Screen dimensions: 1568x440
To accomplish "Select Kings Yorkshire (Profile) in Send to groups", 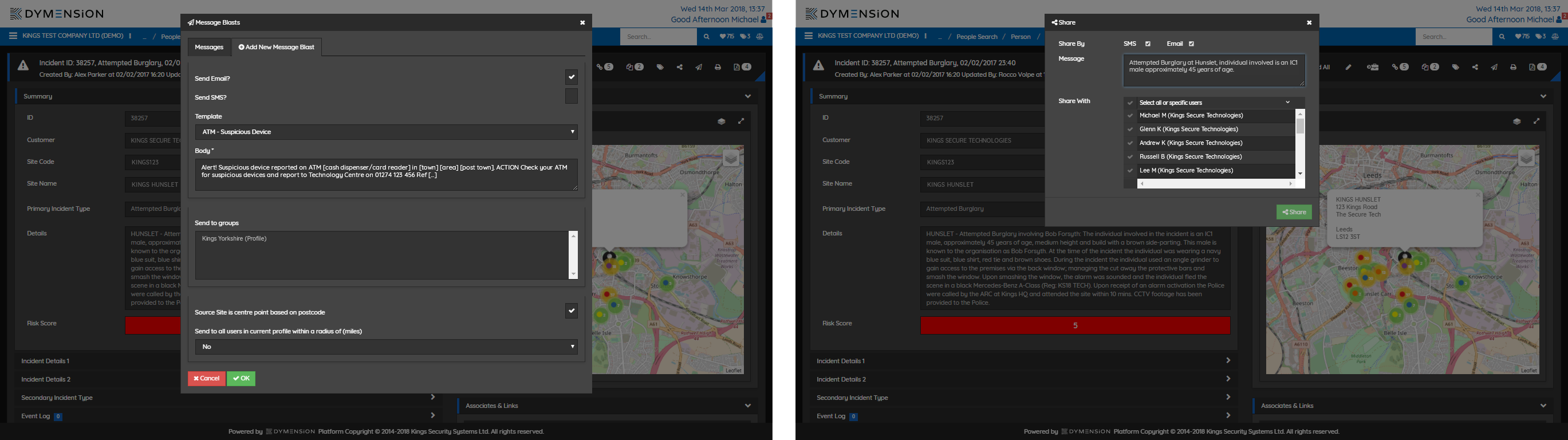I will 234,238.
